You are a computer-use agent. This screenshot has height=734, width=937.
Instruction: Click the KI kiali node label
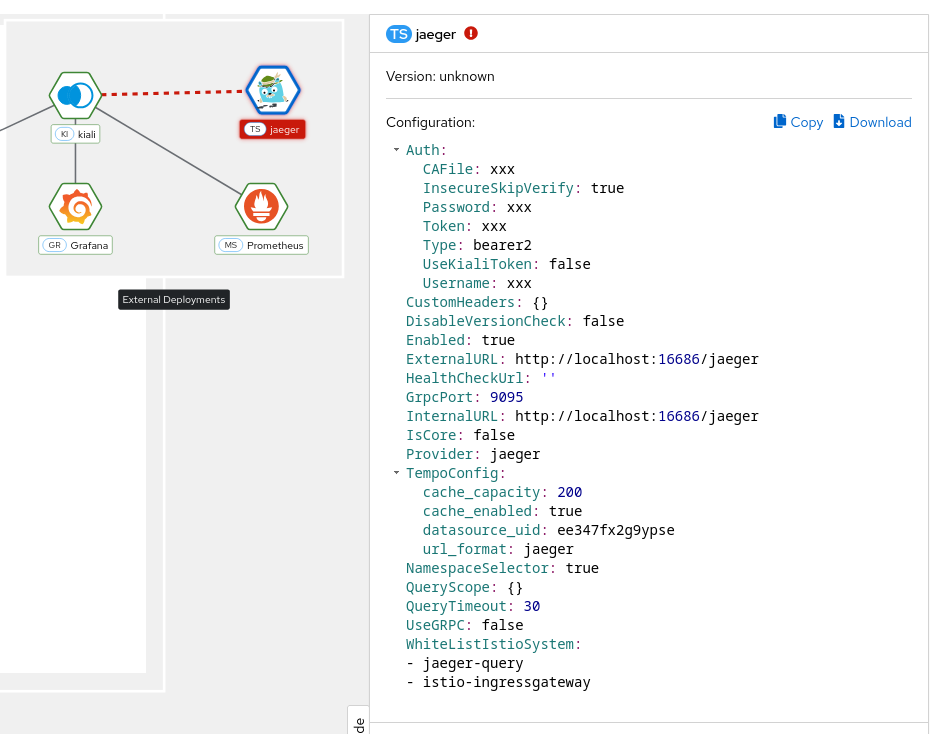[76, 134]
